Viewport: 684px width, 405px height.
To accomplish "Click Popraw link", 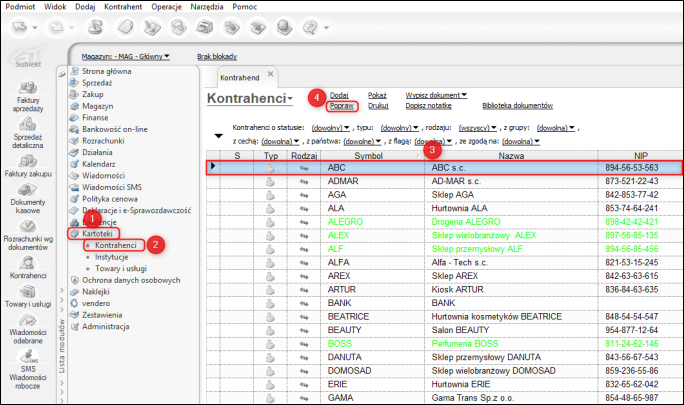I will [x=342, y=106].
